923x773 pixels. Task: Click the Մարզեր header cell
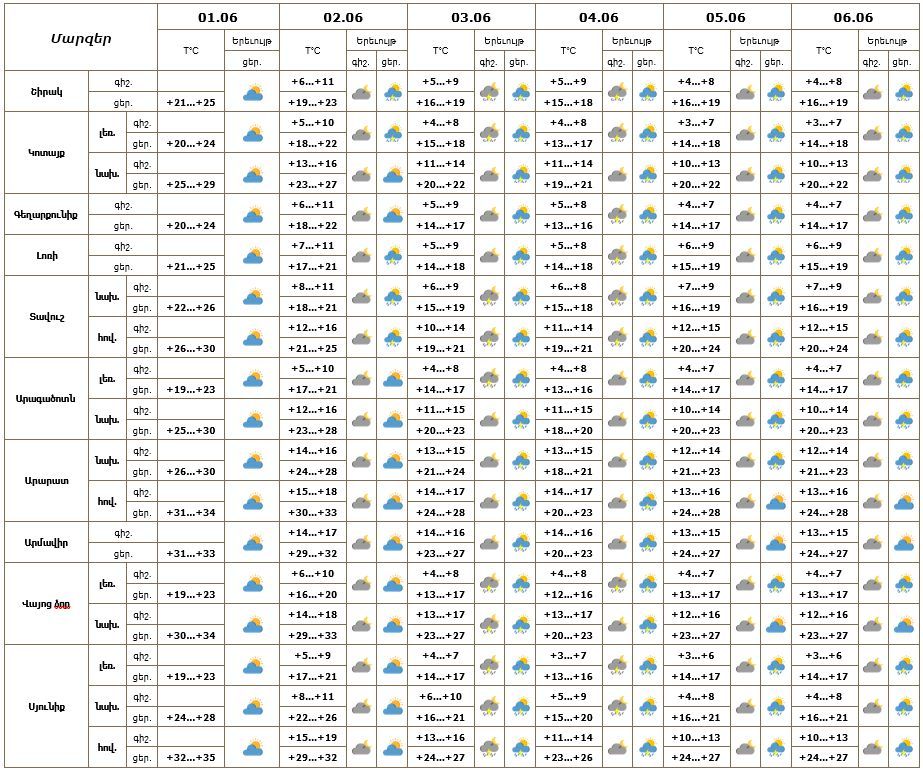click(x=81, y=38)
